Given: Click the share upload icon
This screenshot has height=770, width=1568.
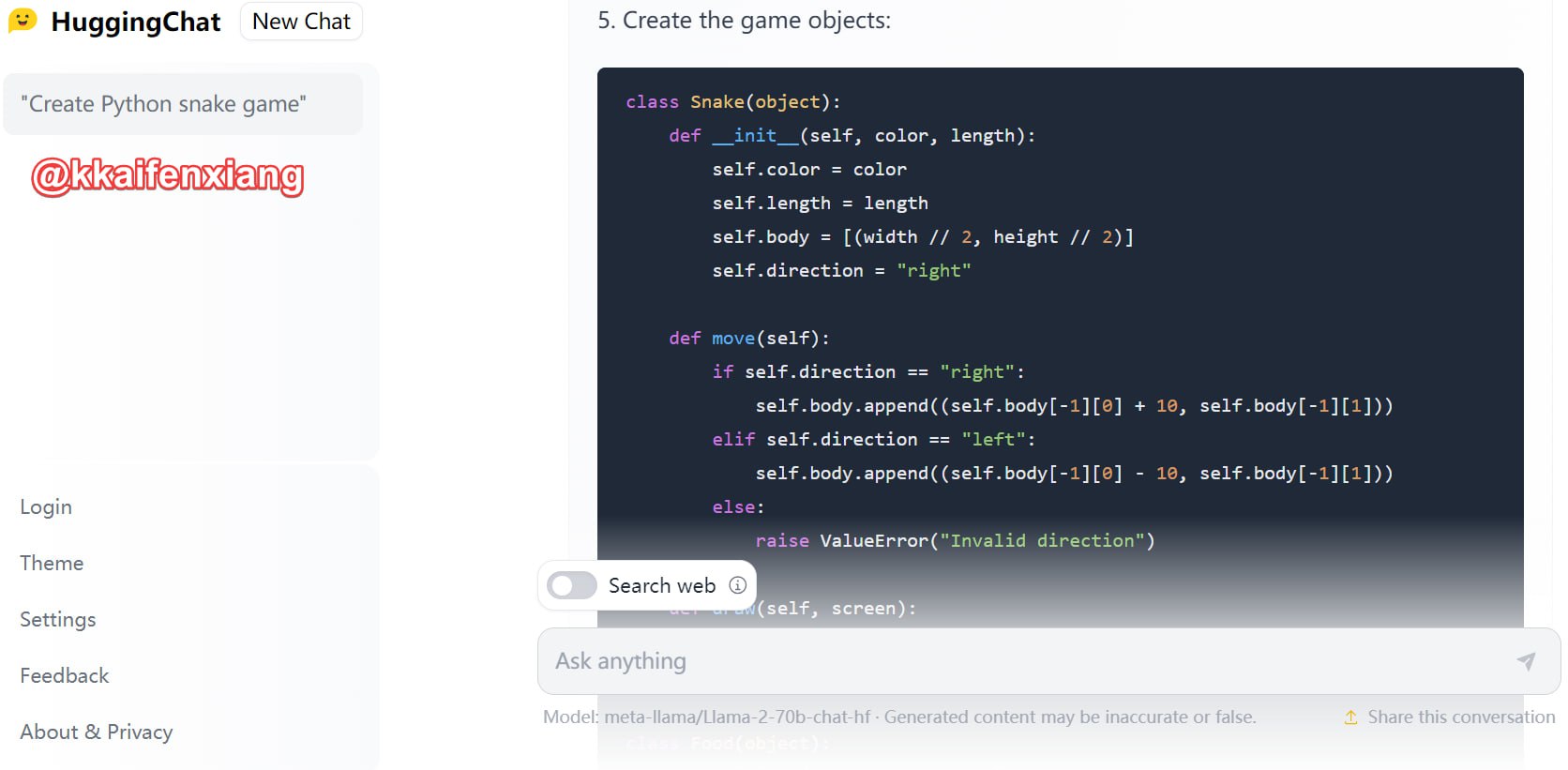Looking at the screenshot, I should (1350, 717).
